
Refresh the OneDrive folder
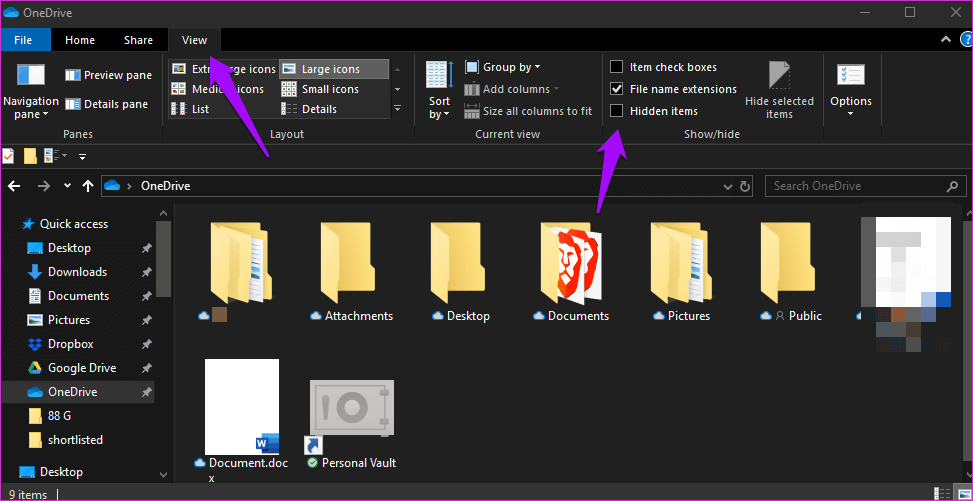[745, 186]
